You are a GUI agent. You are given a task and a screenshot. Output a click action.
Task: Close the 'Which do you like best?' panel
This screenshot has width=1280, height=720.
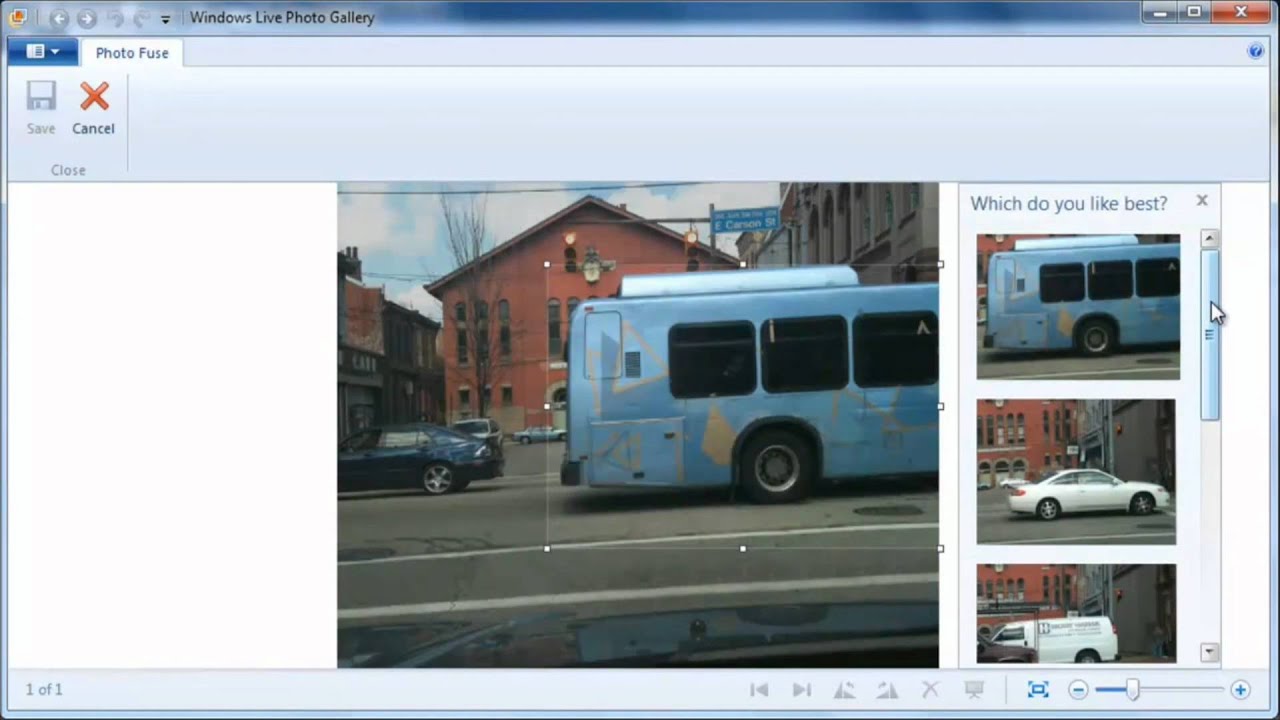pos(1202,201)
